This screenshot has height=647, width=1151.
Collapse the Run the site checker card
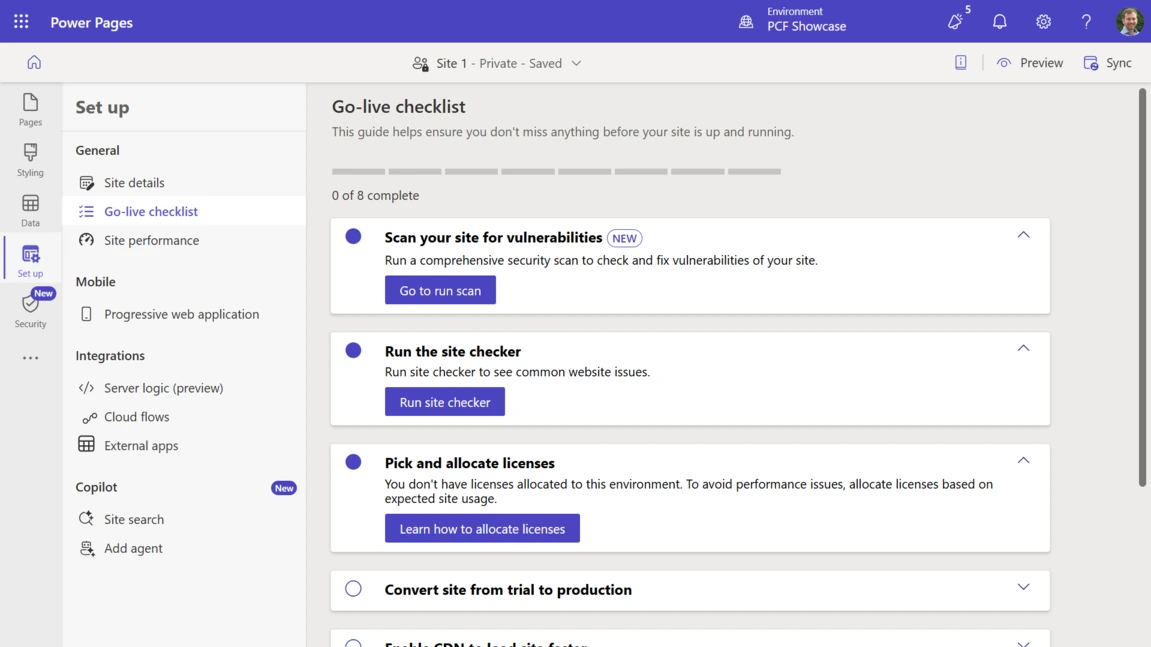(1023, 348)
